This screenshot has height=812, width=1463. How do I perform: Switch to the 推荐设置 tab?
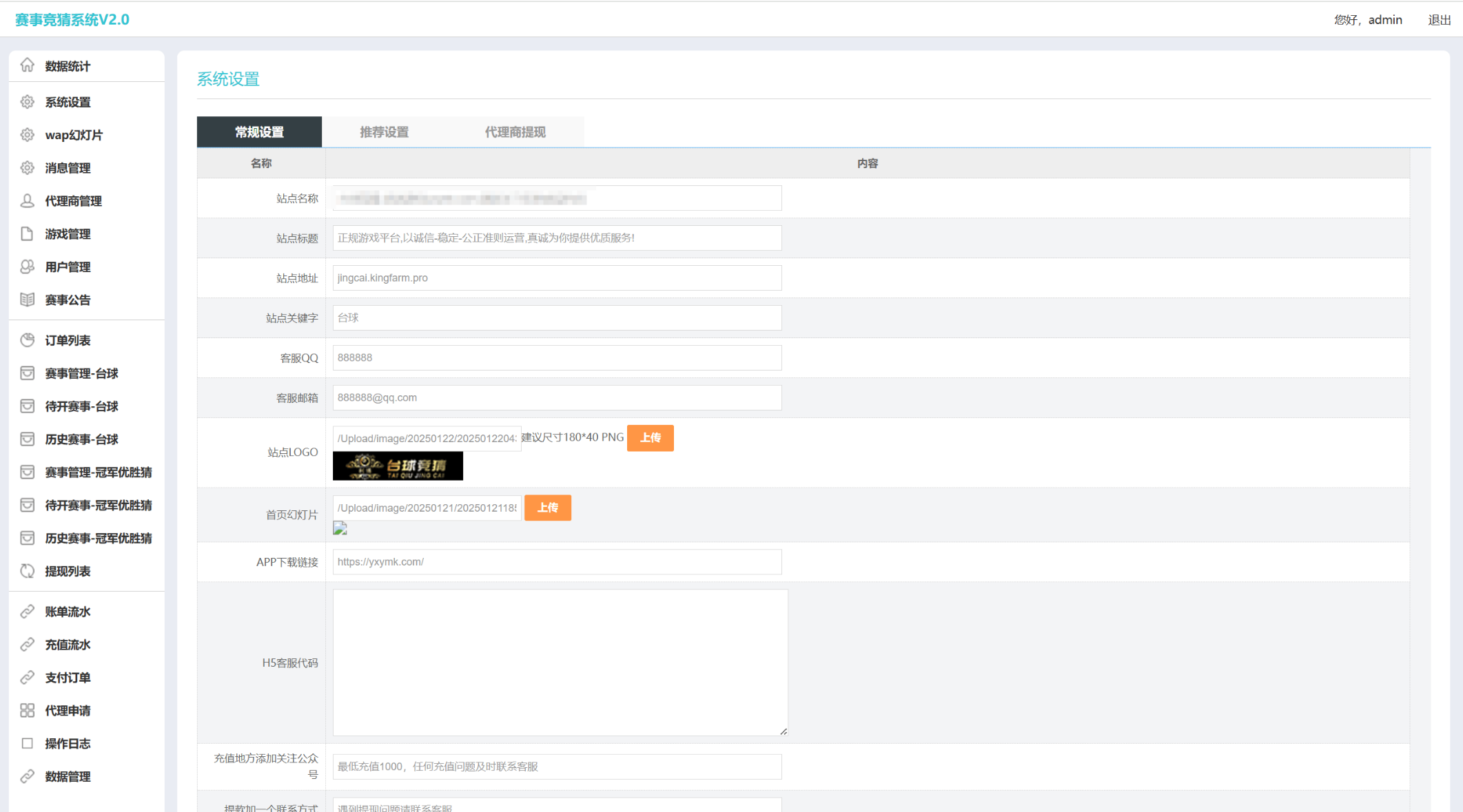click(384, 132)
